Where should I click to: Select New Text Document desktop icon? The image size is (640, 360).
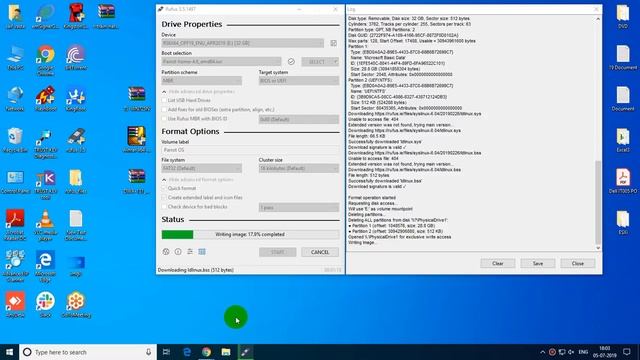click(x=76, y=225)
